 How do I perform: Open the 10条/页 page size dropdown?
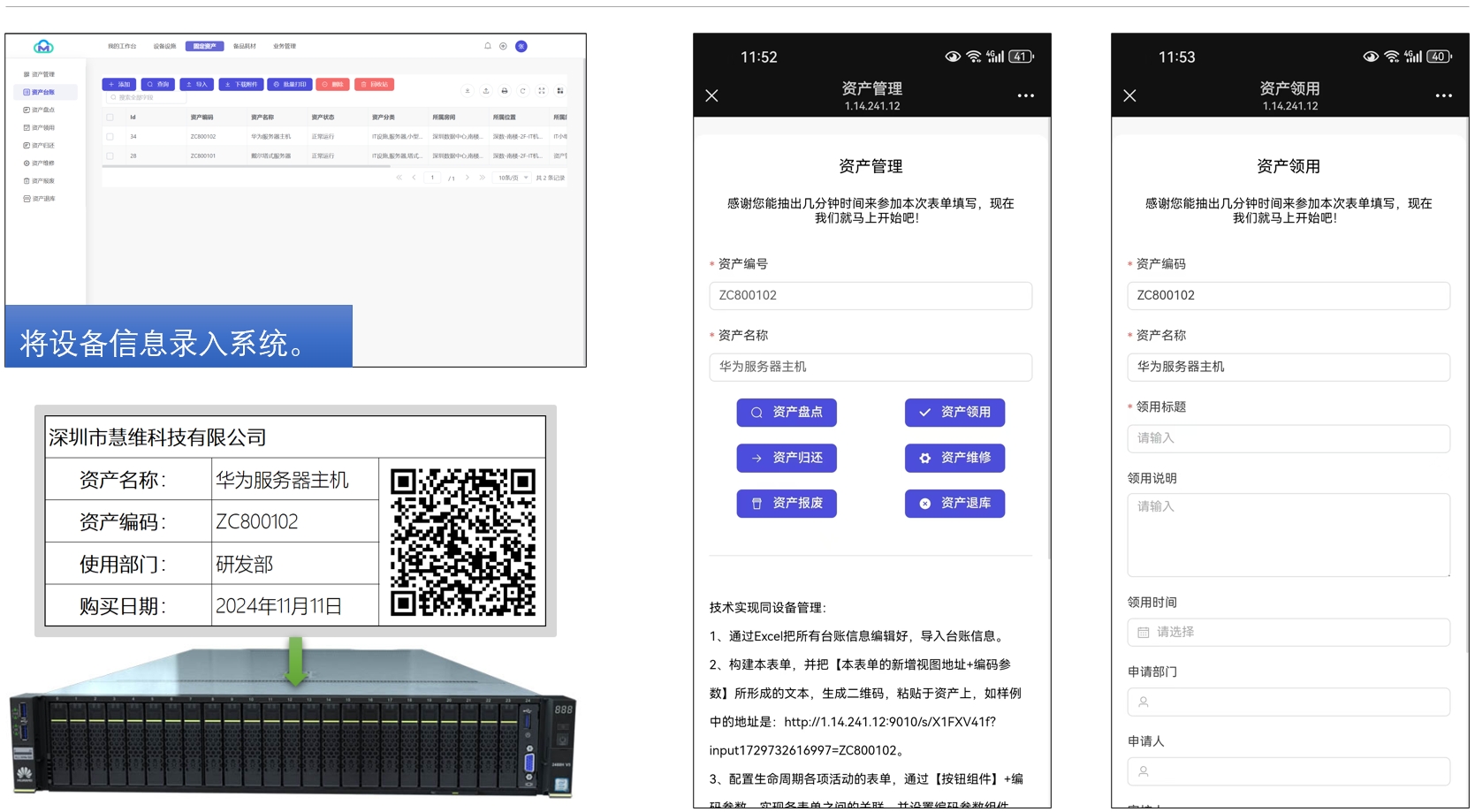513,178
